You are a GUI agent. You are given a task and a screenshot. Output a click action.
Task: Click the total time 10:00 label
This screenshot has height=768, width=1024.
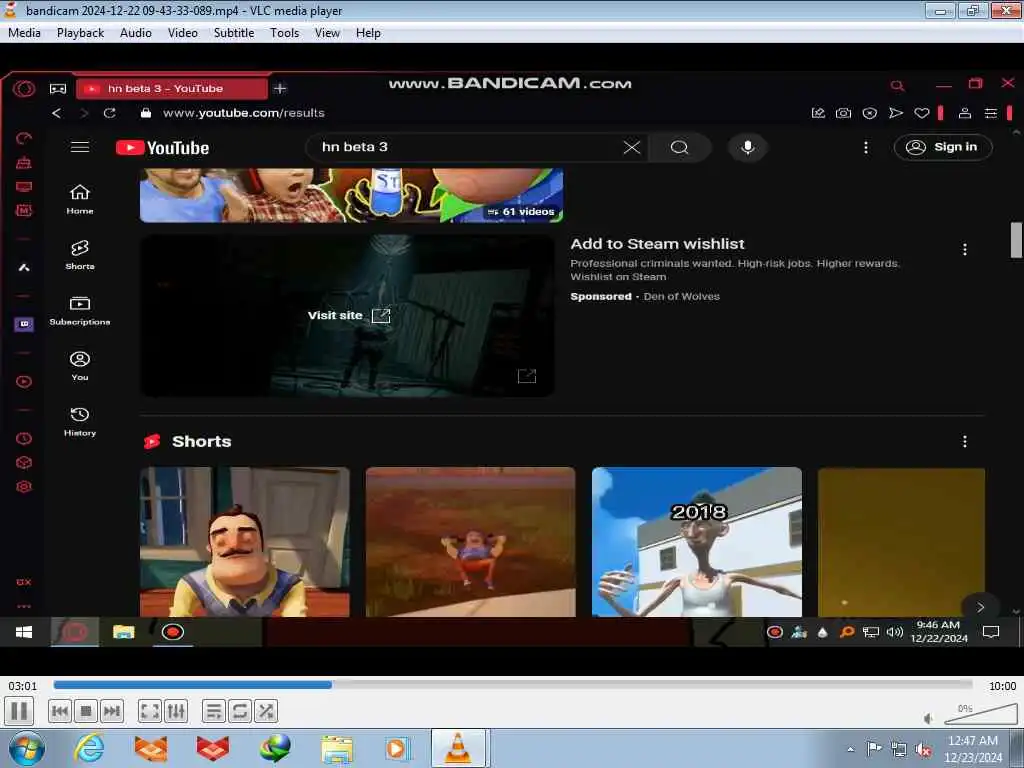[1002, 686]
